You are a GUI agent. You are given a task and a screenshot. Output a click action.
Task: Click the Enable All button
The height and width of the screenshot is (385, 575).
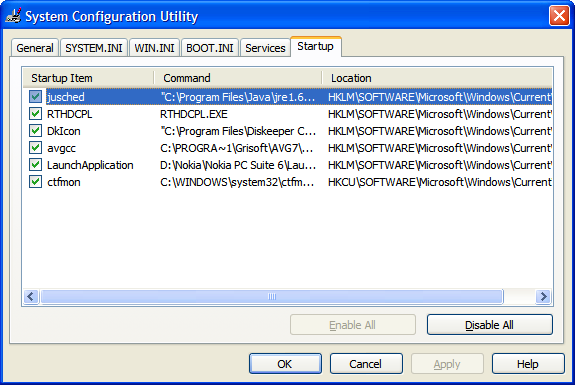(x=353, y=325)
